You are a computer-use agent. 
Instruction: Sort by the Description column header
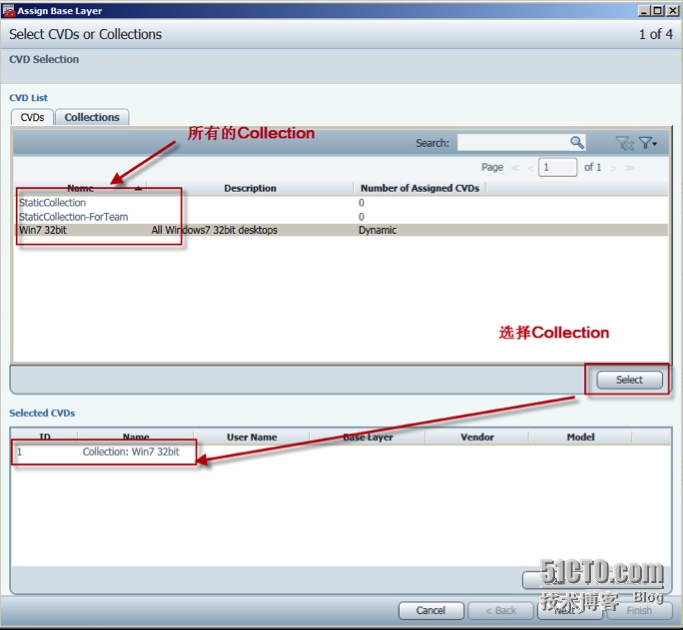tap(250, 188)
